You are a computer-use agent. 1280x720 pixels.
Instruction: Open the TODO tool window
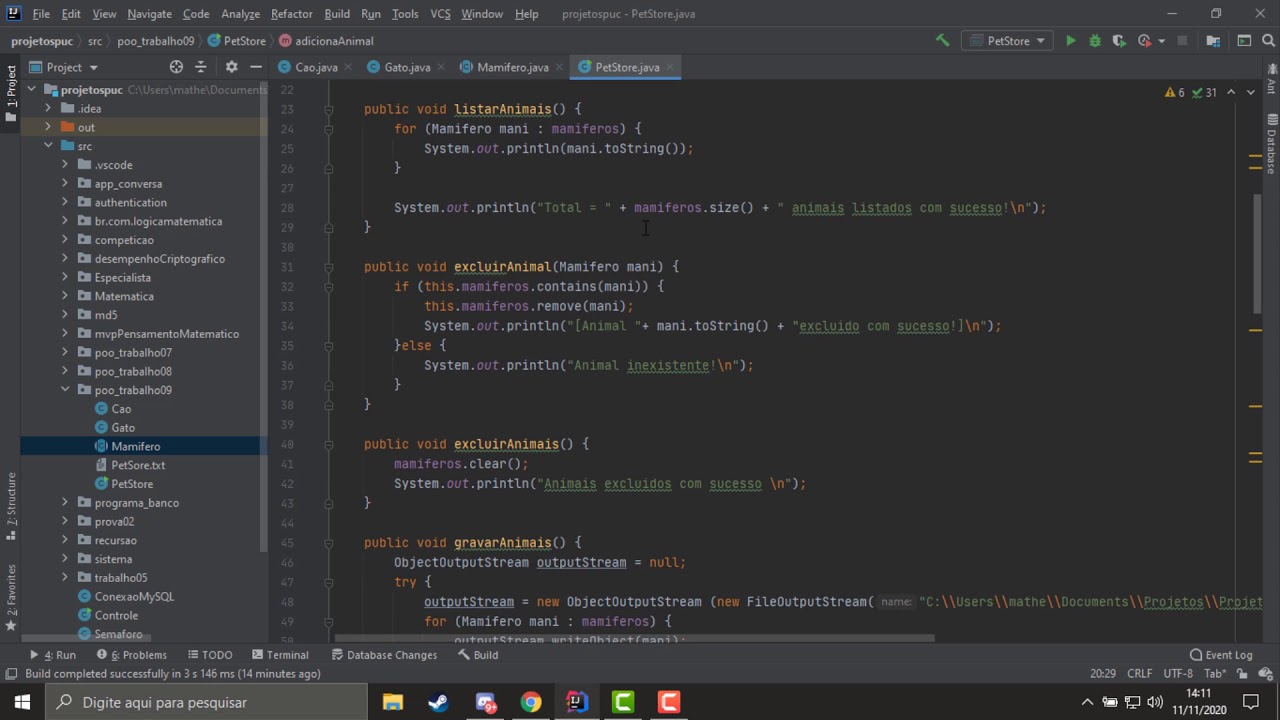tap(209, 655)
